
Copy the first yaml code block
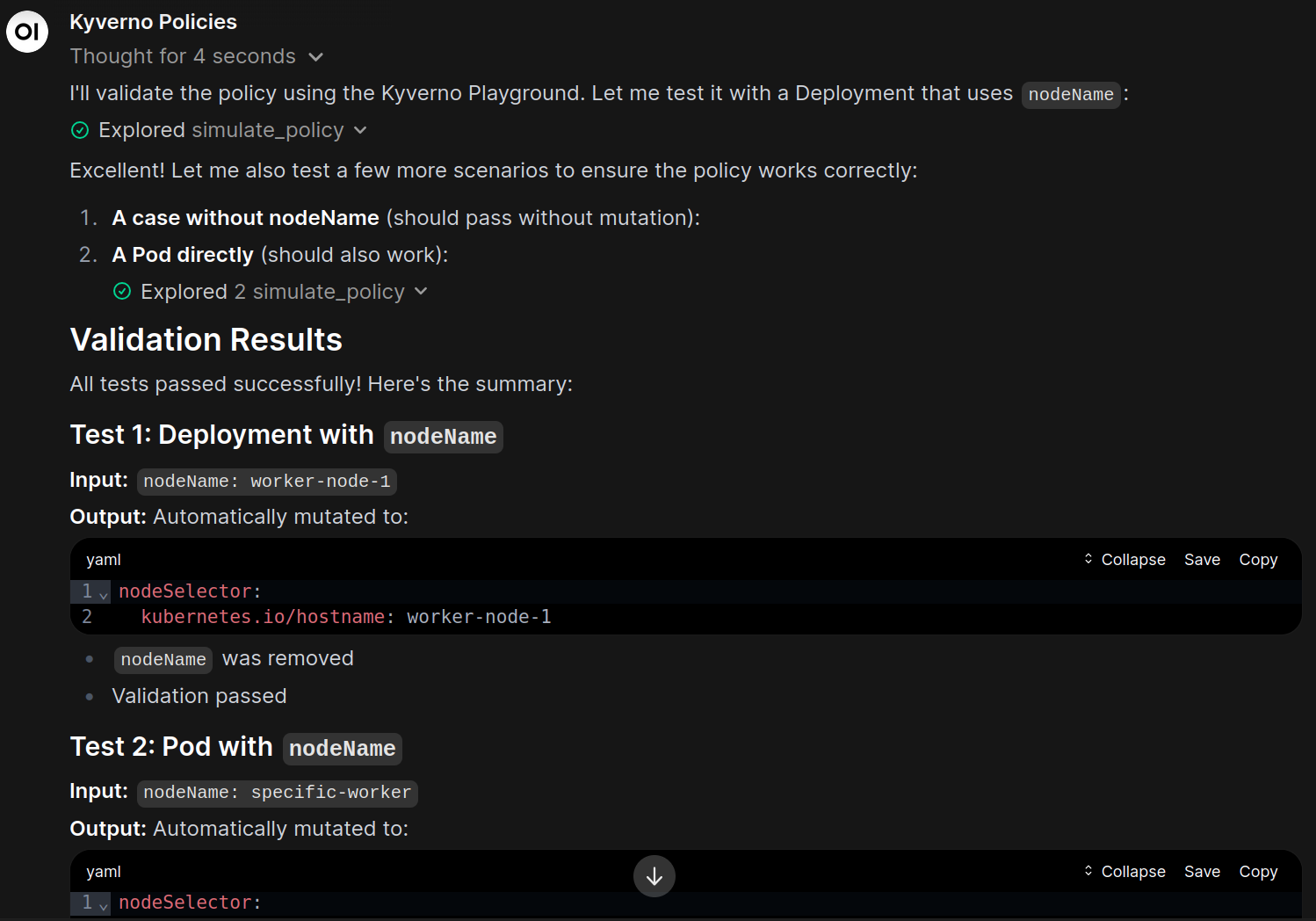pyautogui.click(x=1258, y=560)
